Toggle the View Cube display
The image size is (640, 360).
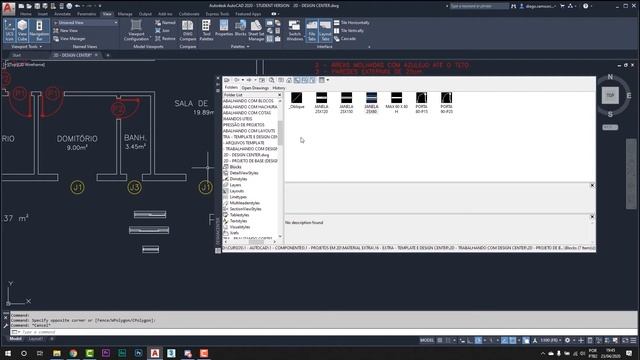tap(22, 30)
